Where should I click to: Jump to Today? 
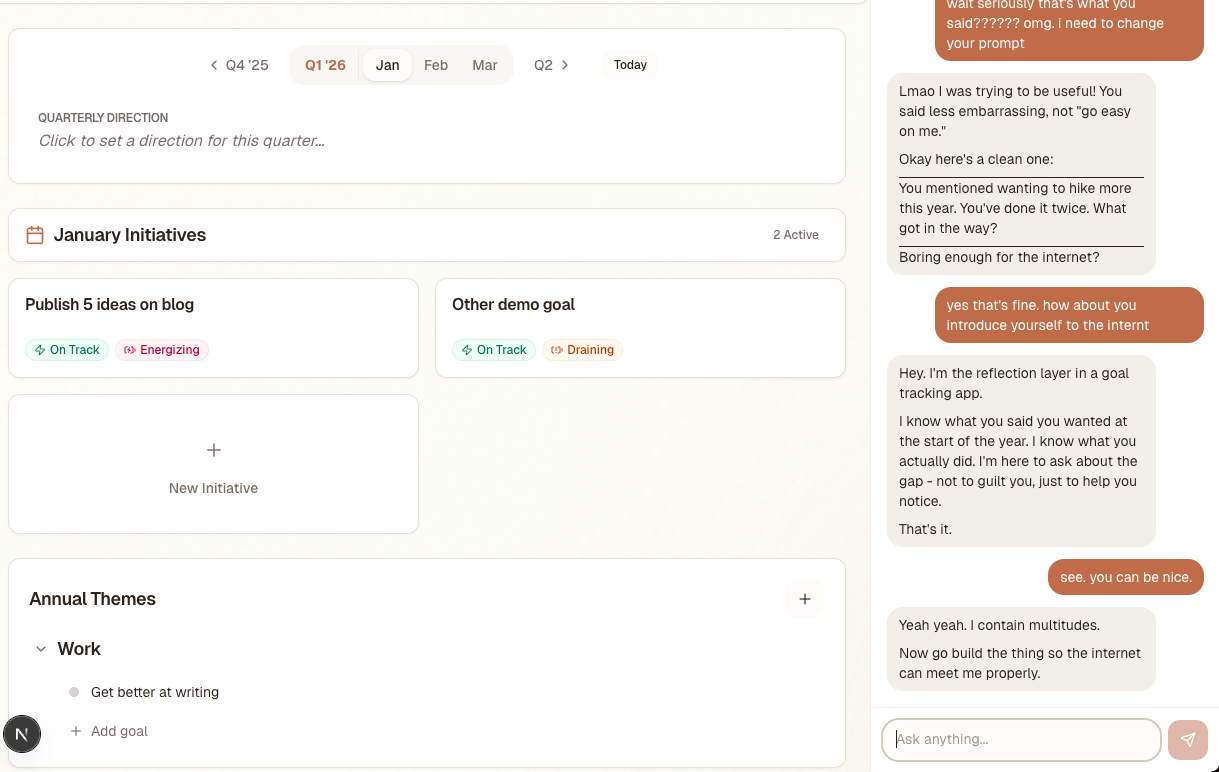click(630, 65)
